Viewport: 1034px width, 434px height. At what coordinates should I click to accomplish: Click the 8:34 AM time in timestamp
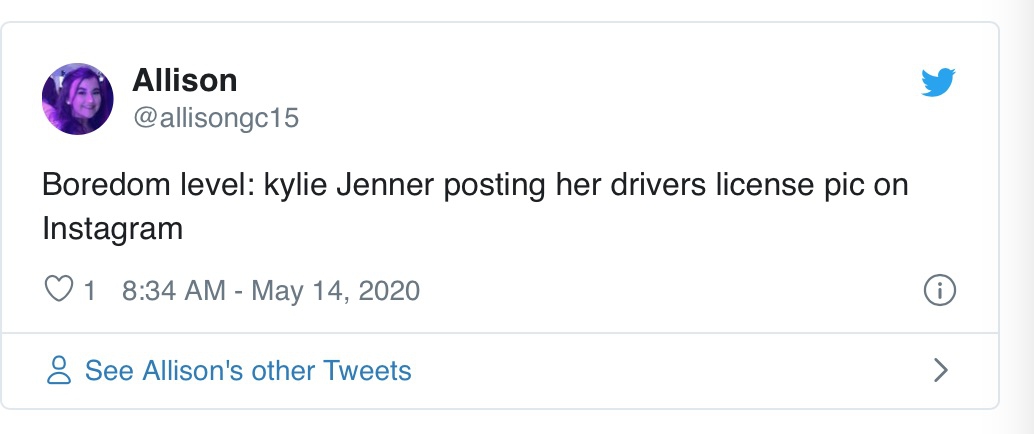173,291
